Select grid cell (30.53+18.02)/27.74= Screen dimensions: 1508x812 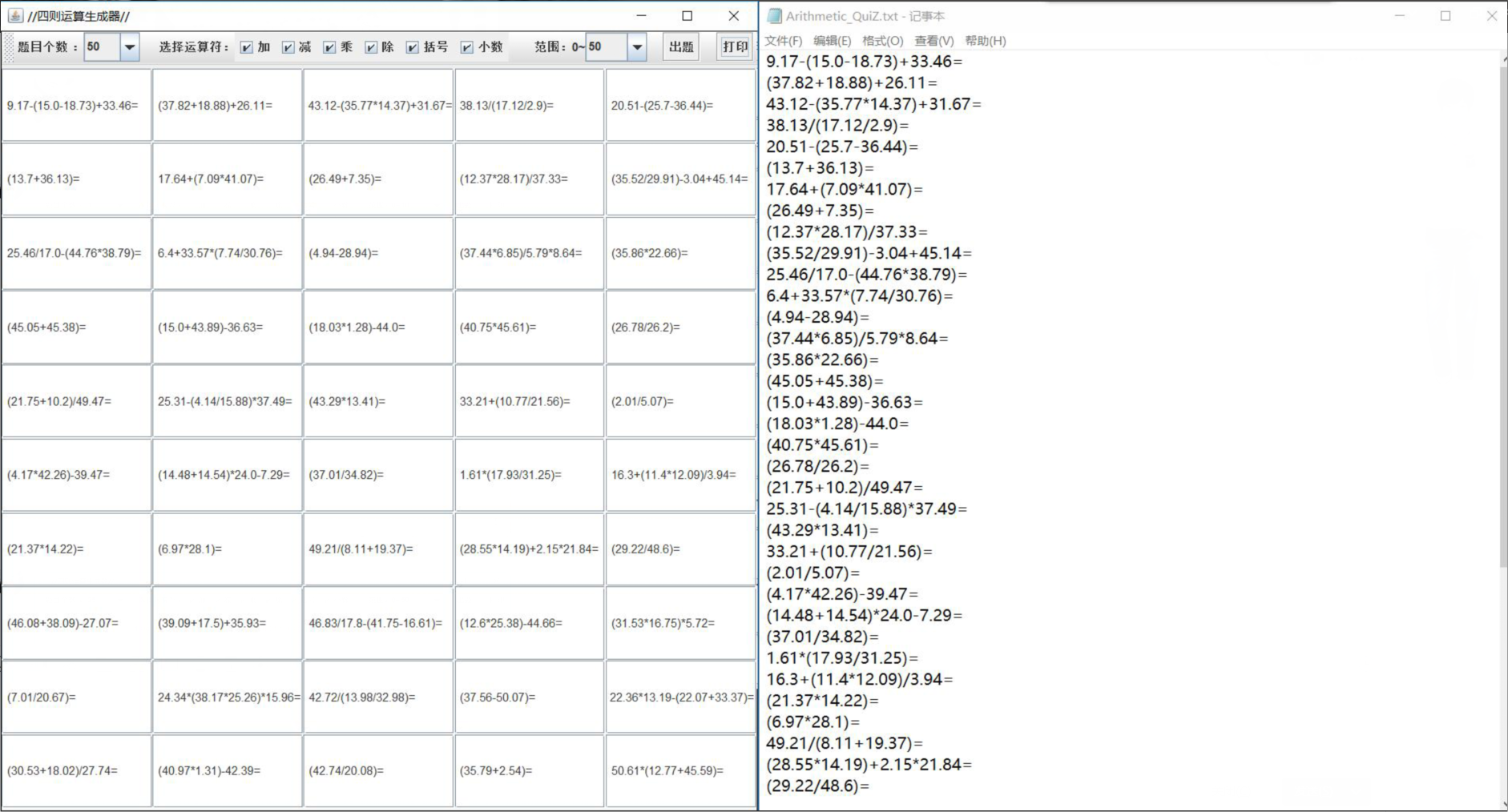76,770
